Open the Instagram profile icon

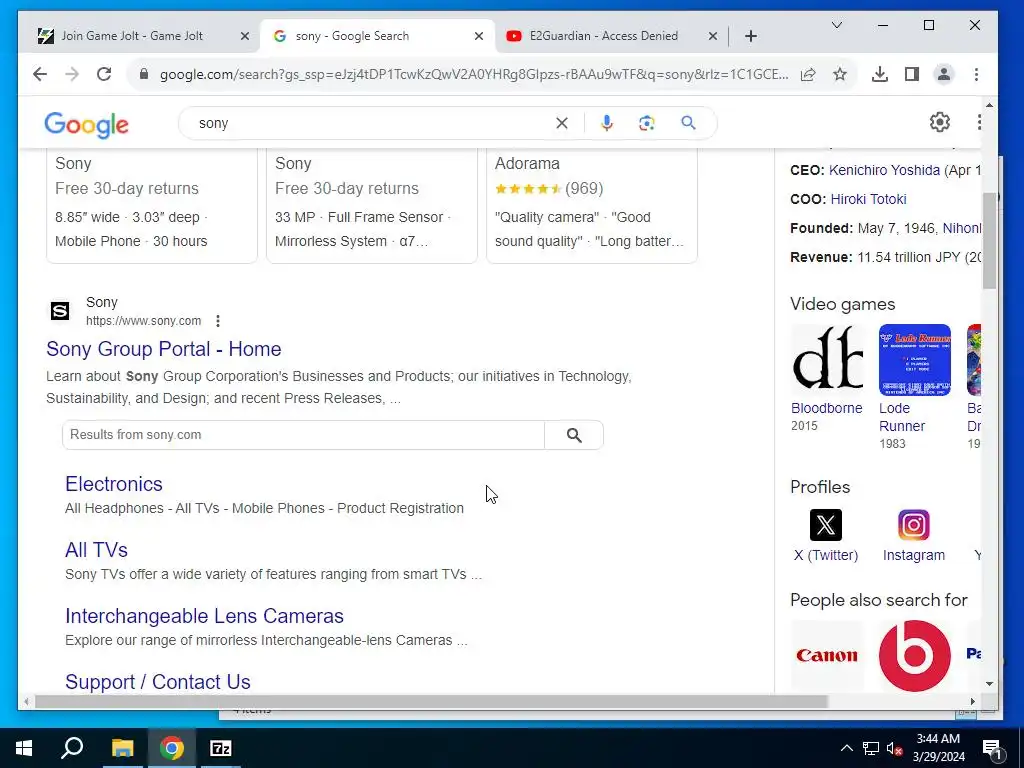[x=914, y=525]
